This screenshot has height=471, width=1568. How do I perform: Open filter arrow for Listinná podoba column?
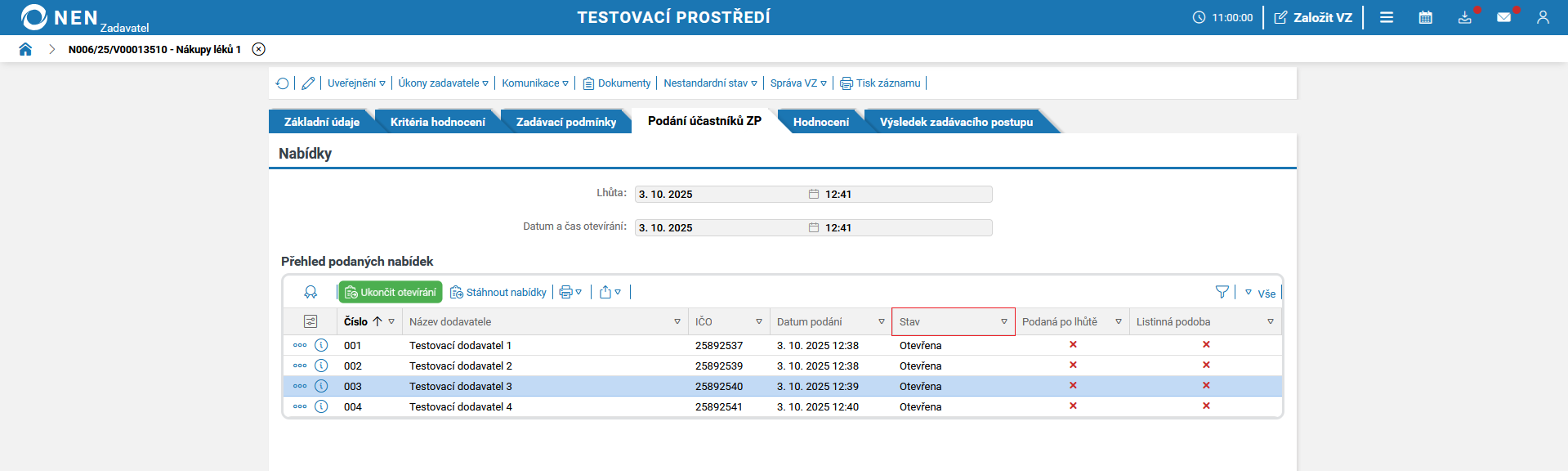coord(1271,321)
